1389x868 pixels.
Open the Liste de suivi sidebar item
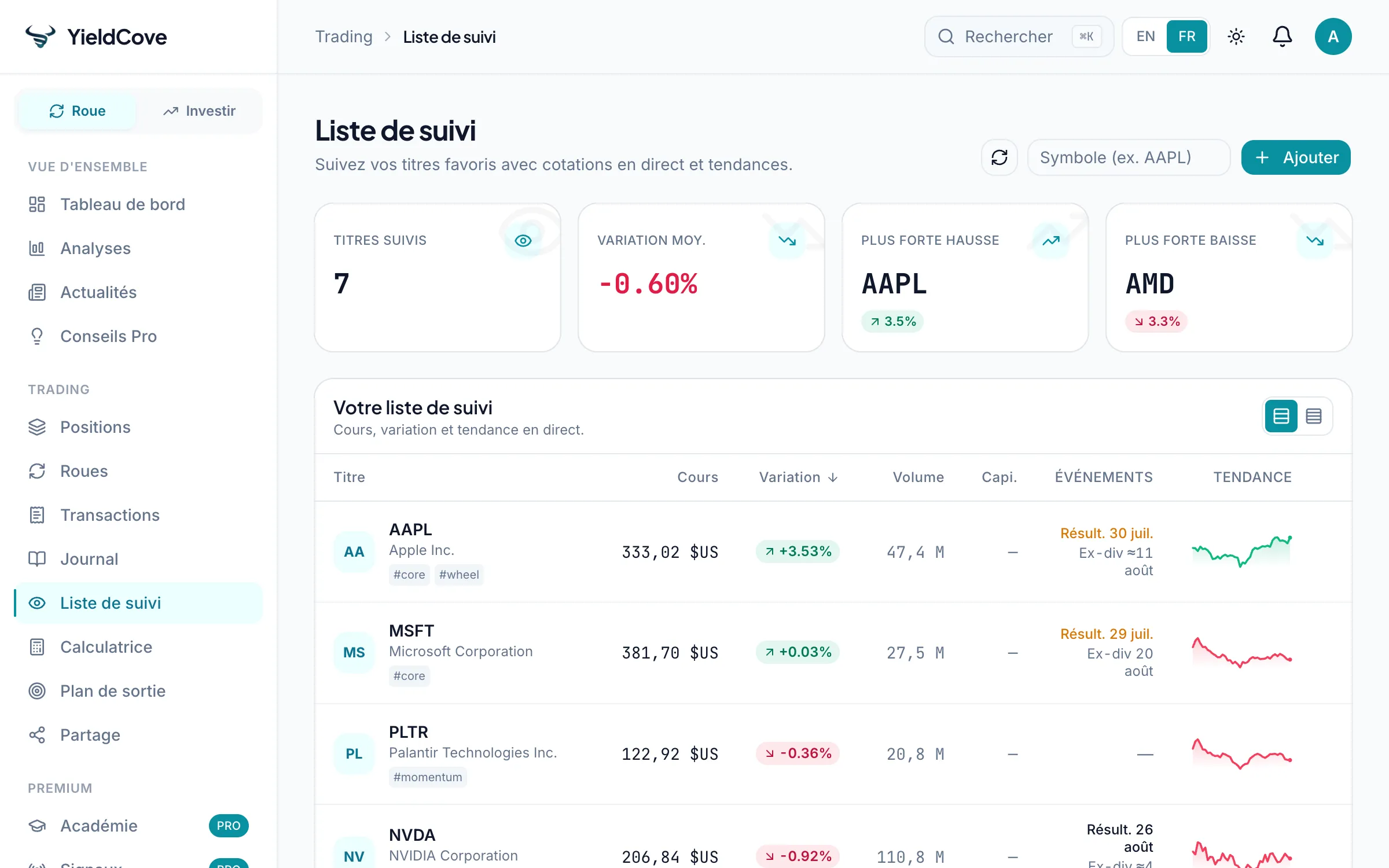138,603
